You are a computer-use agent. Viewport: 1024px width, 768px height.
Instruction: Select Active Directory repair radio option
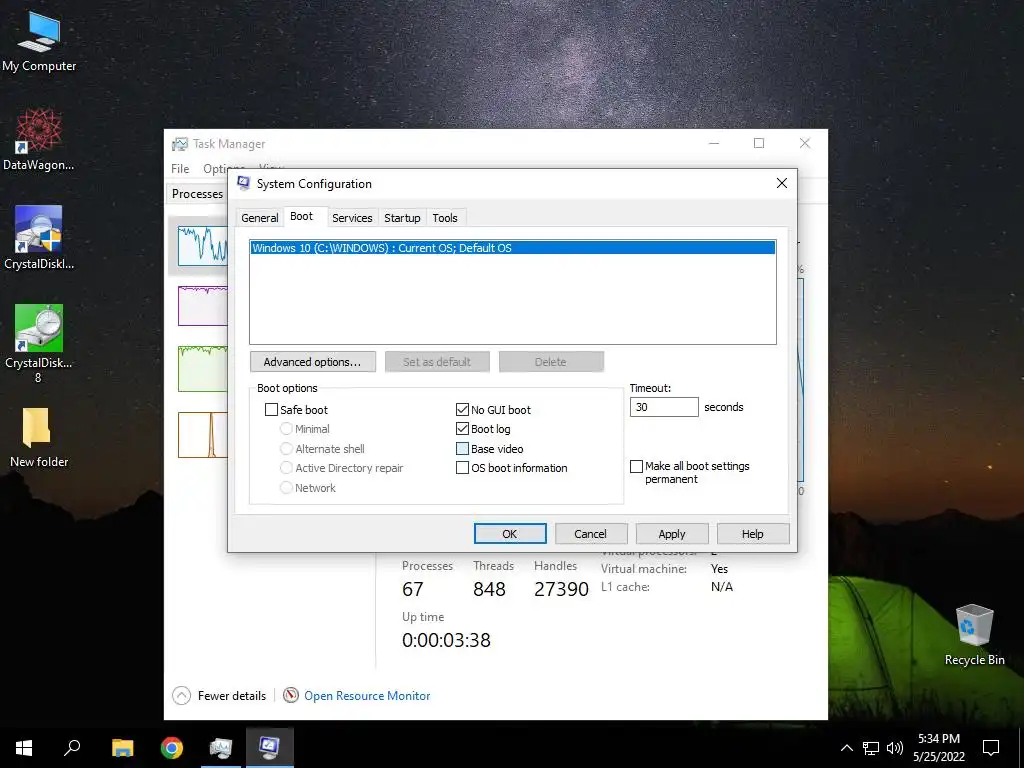click(x=286, y=468)
